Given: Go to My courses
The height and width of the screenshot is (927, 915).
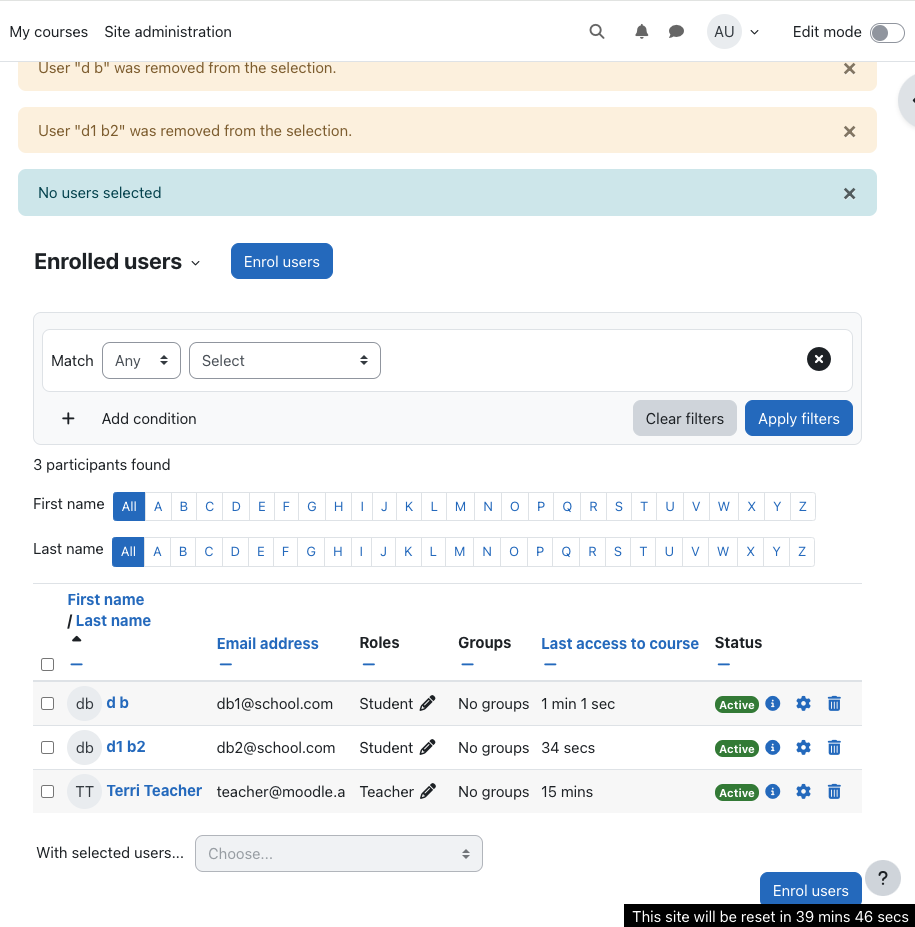Looking at the screenshot, I should 48,32.
